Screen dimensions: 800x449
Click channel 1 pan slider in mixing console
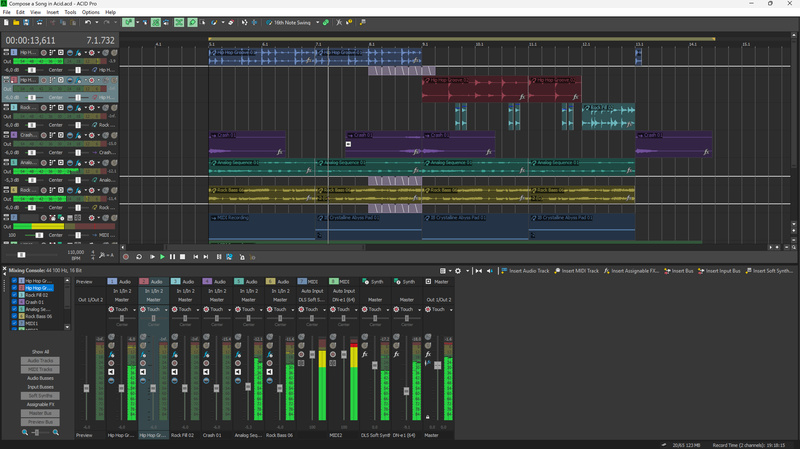(121, 318)
